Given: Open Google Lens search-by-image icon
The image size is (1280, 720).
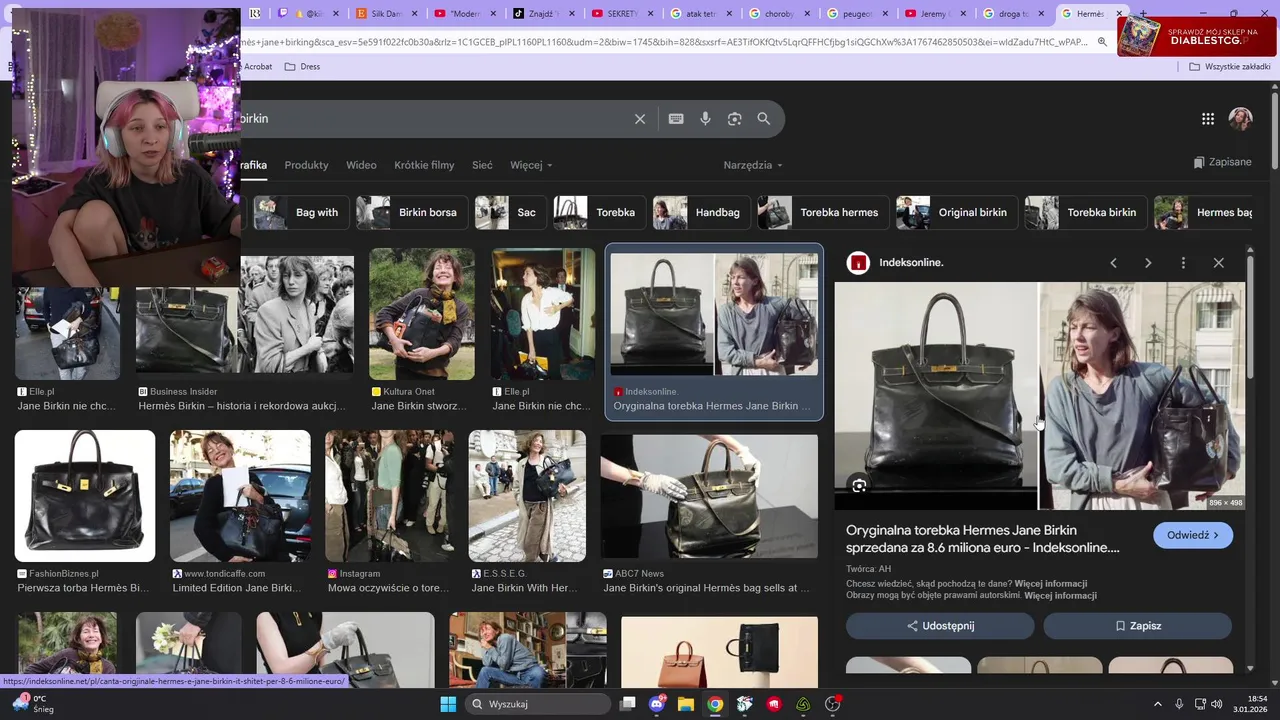Looking at the screenshot, I should tap(735, 119).
